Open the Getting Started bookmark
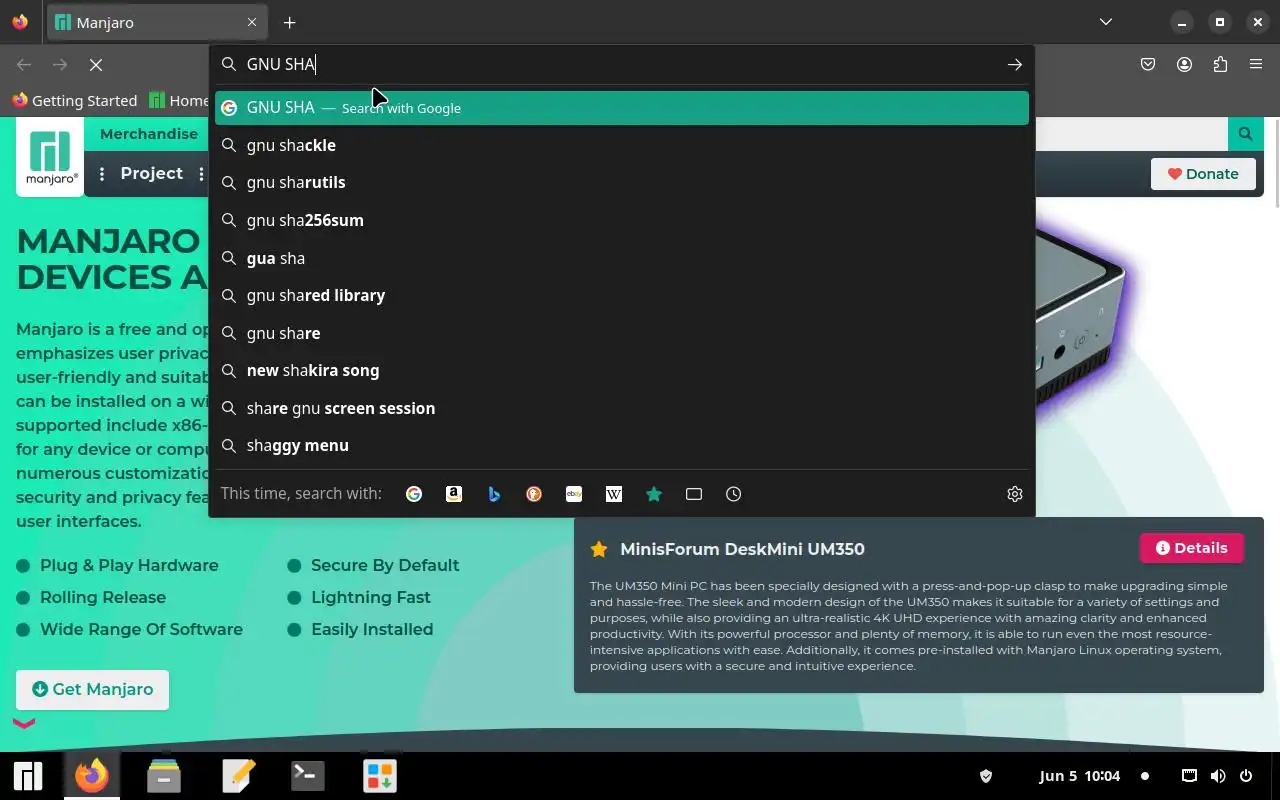This screenshot has width=1280, height=800. pyautogui.click(x=74, y=100)
